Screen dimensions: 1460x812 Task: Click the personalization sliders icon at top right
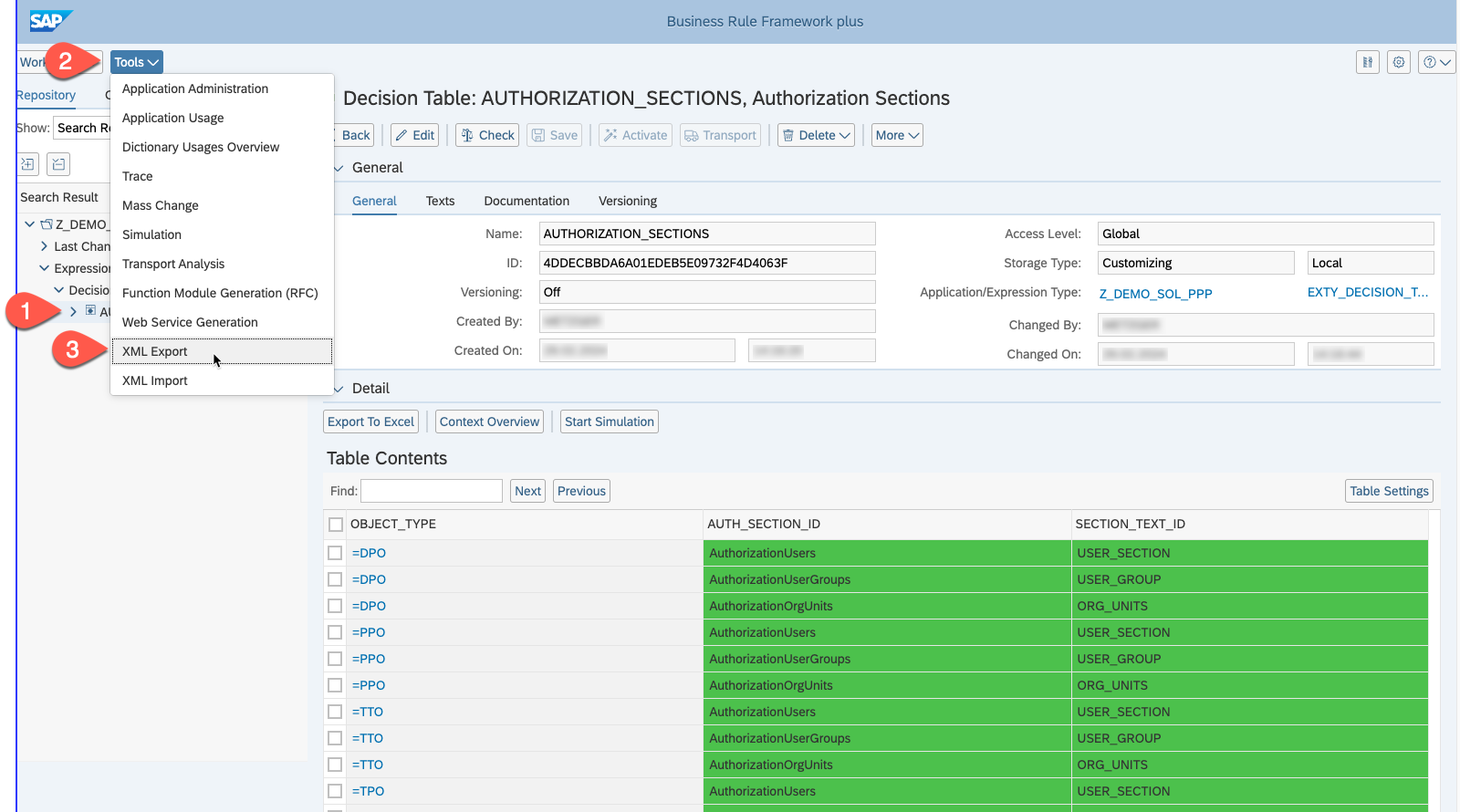[1367, 62]
